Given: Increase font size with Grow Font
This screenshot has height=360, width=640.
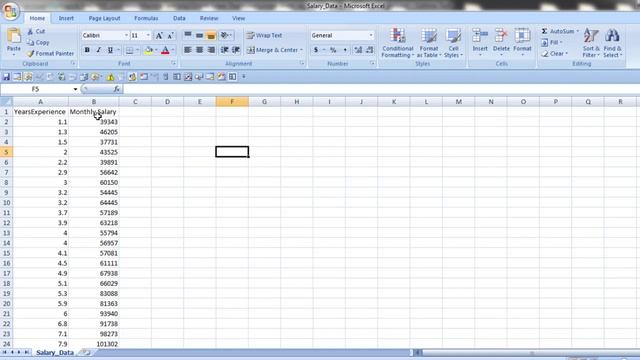Looking at the screenshot, I should (159, 36).
